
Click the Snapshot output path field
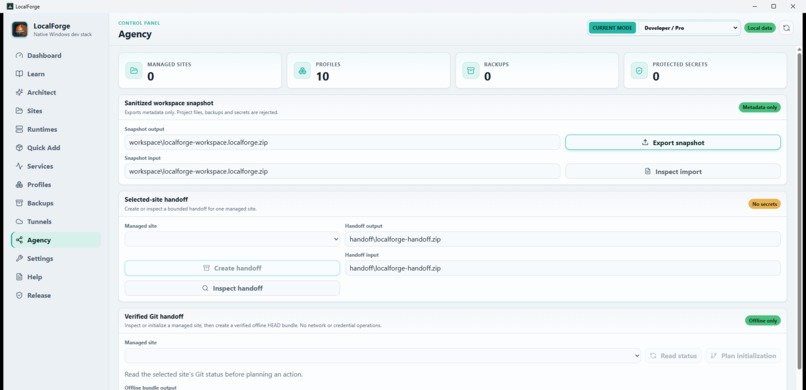342,142
